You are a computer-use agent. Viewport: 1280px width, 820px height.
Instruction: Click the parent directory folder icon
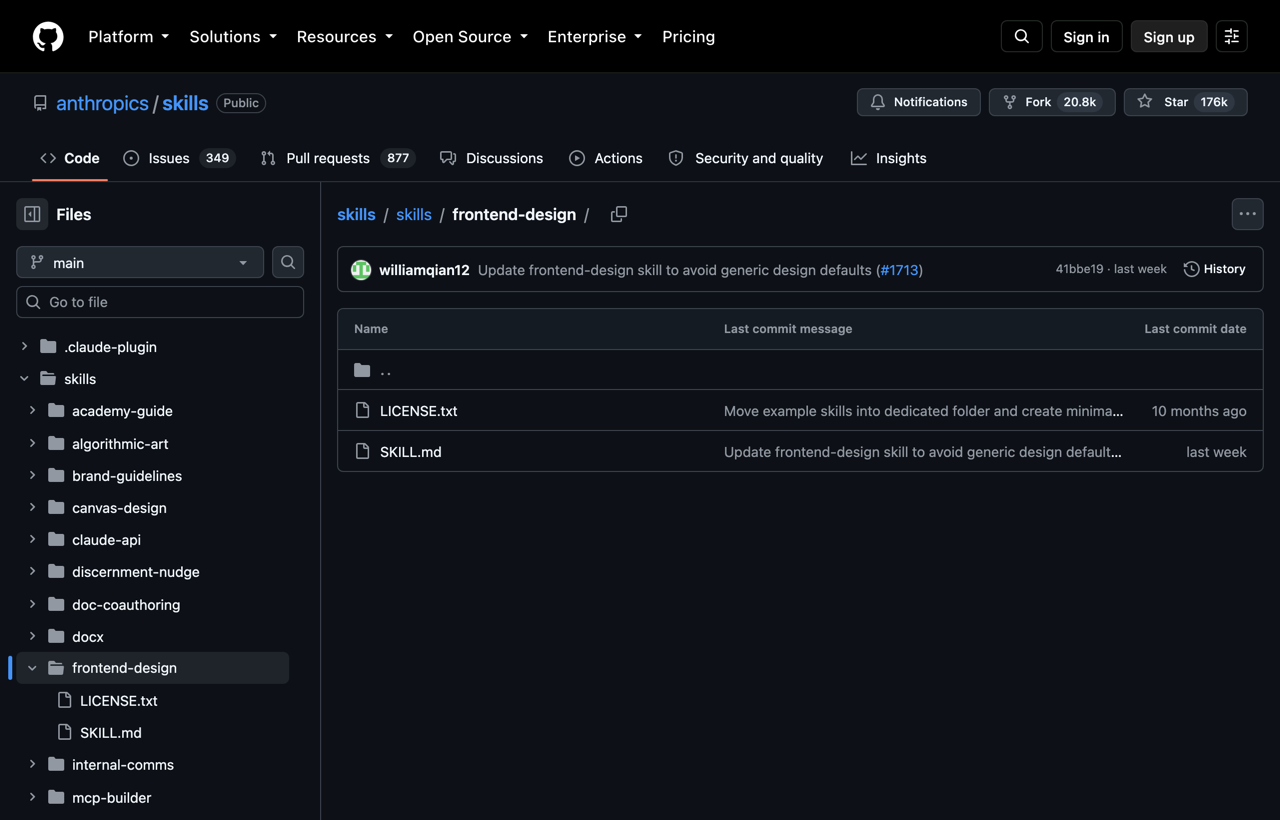362,370
